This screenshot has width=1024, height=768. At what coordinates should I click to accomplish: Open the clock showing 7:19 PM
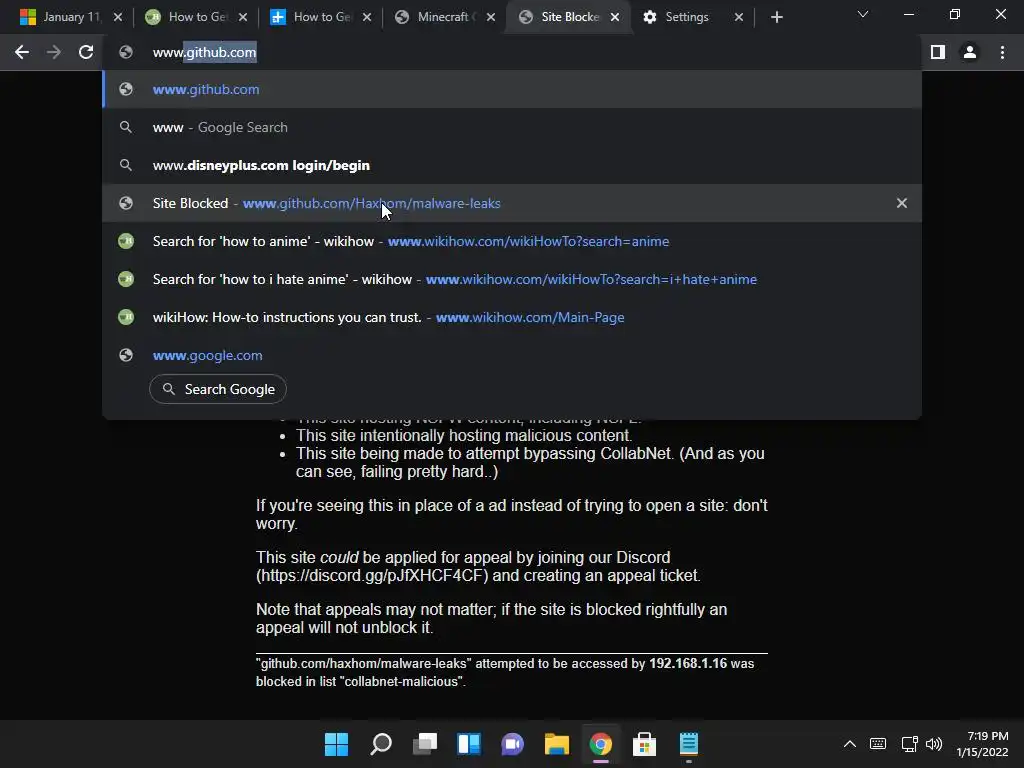[x=983, y=744]
